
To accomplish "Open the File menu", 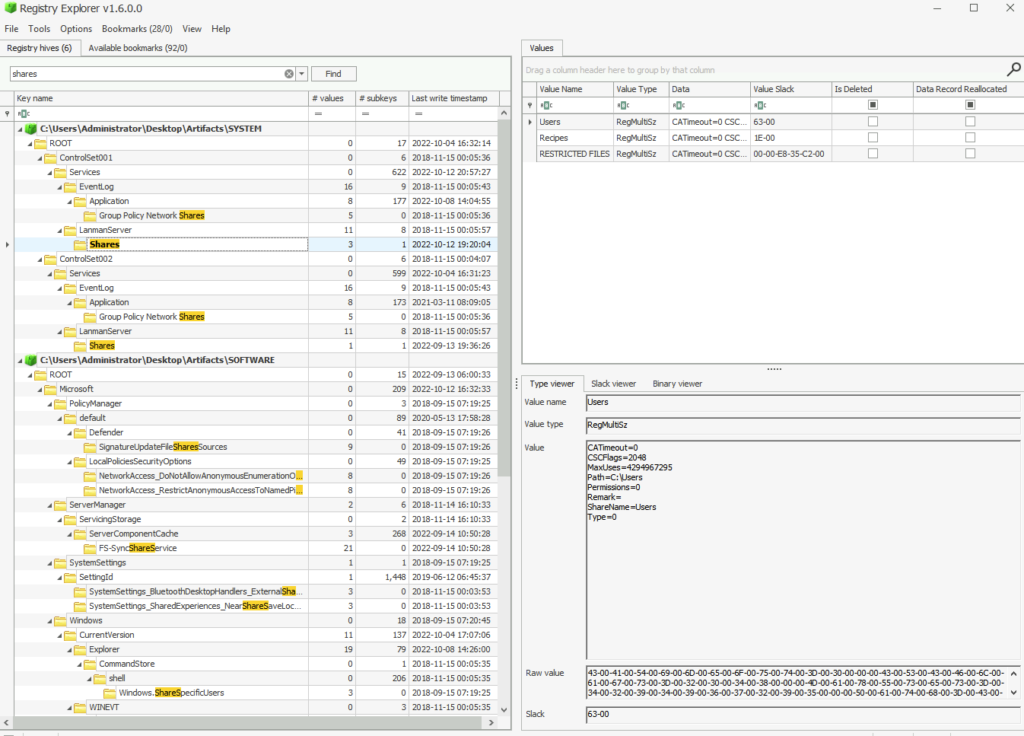I will pos(11,29).
